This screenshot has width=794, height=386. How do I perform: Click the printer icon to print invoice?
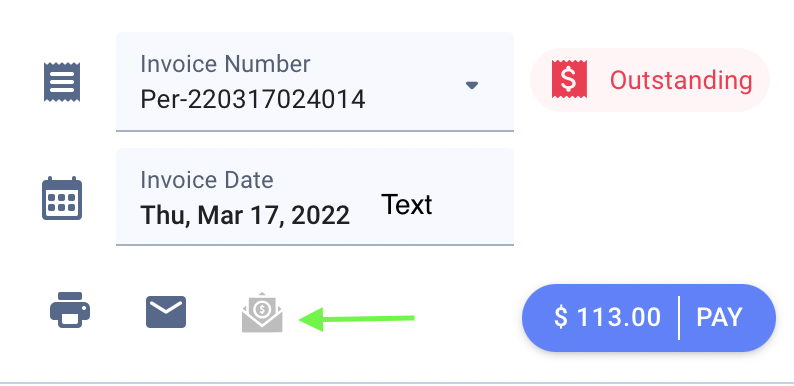click(x=70, y=310)
